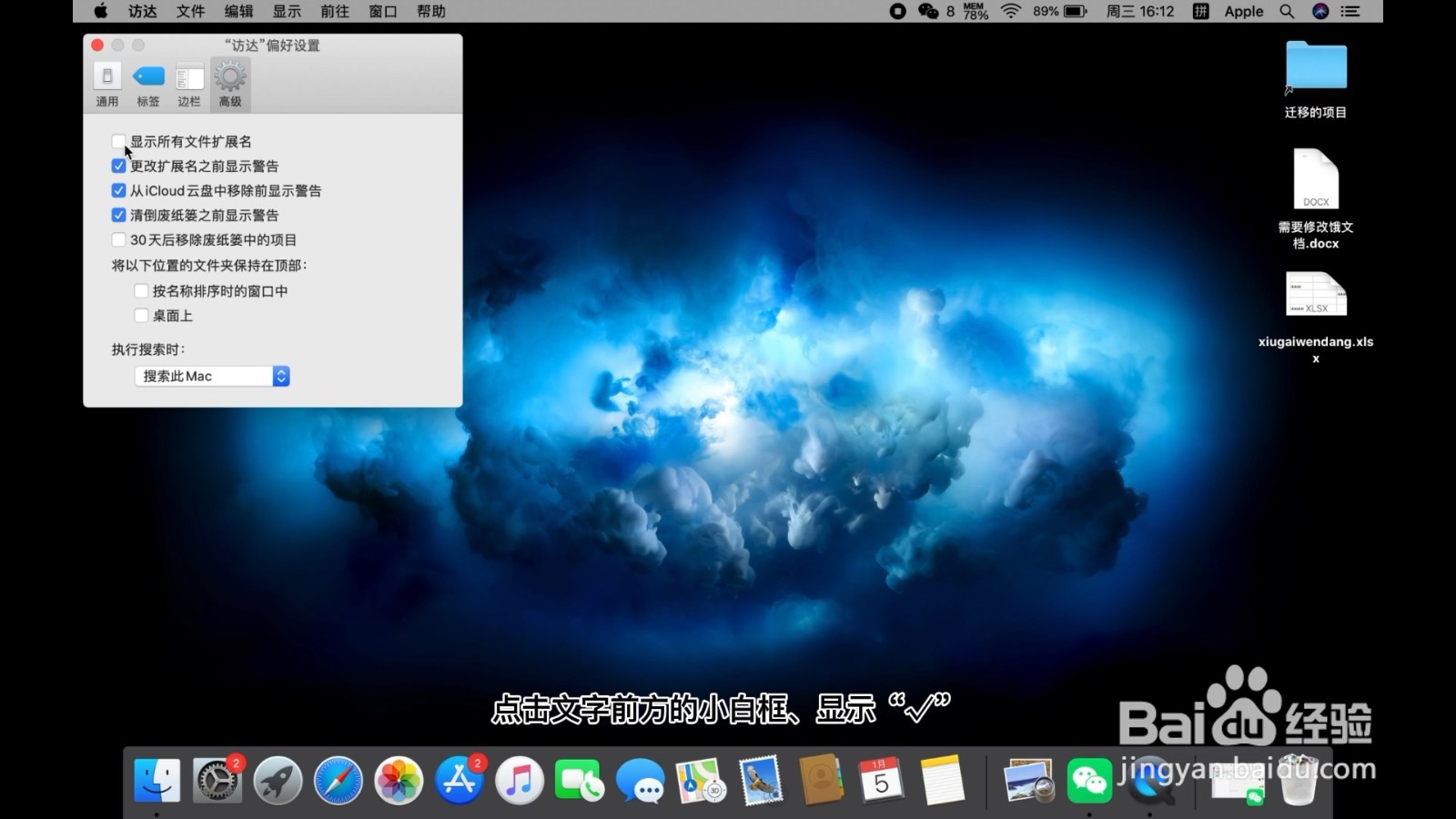Screen dimensions: 1456x819
Task: Open QuickTime Player in the Dock
Action: 1150,780
